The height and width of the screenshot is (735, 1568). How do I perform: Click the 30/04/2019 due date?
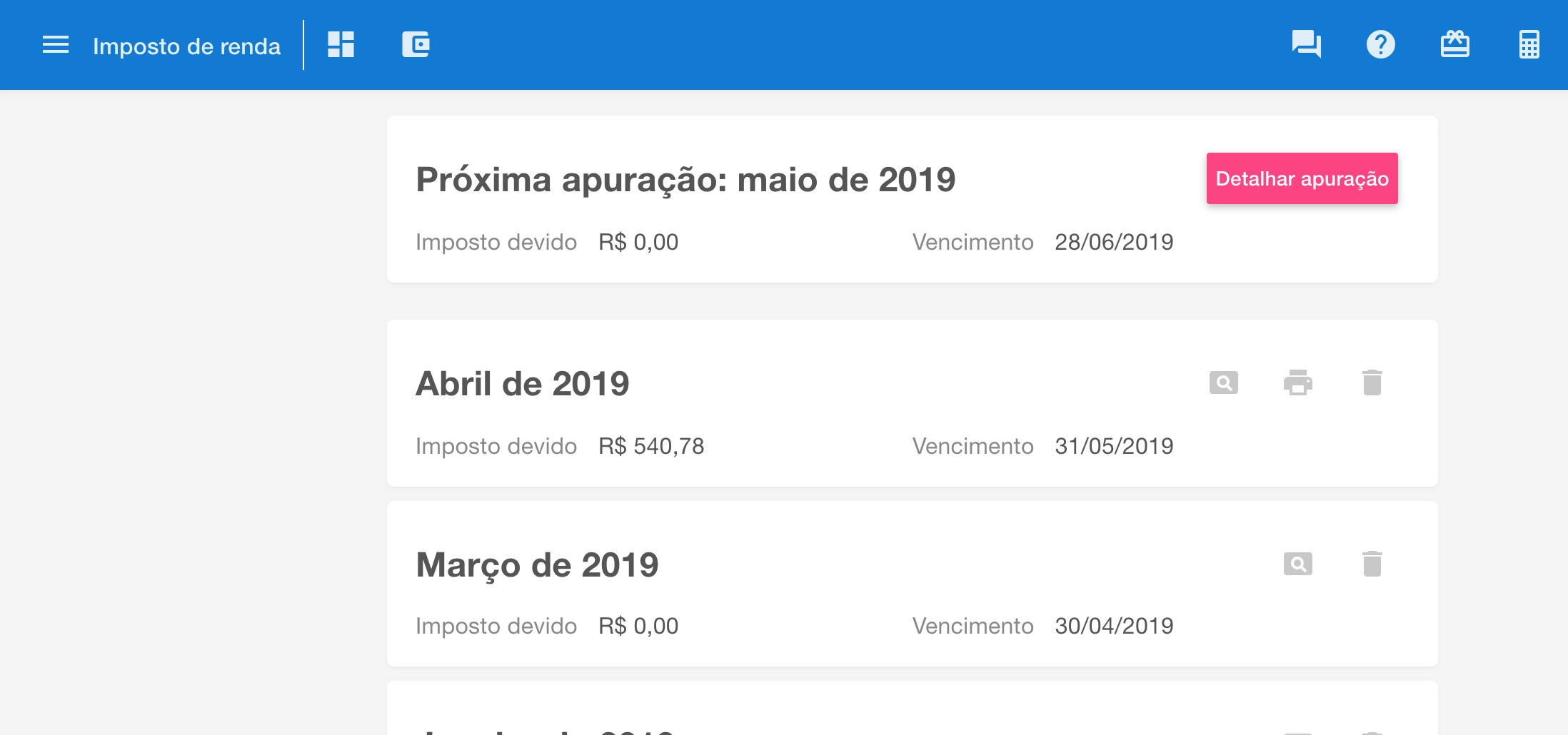pos(1114,627)
